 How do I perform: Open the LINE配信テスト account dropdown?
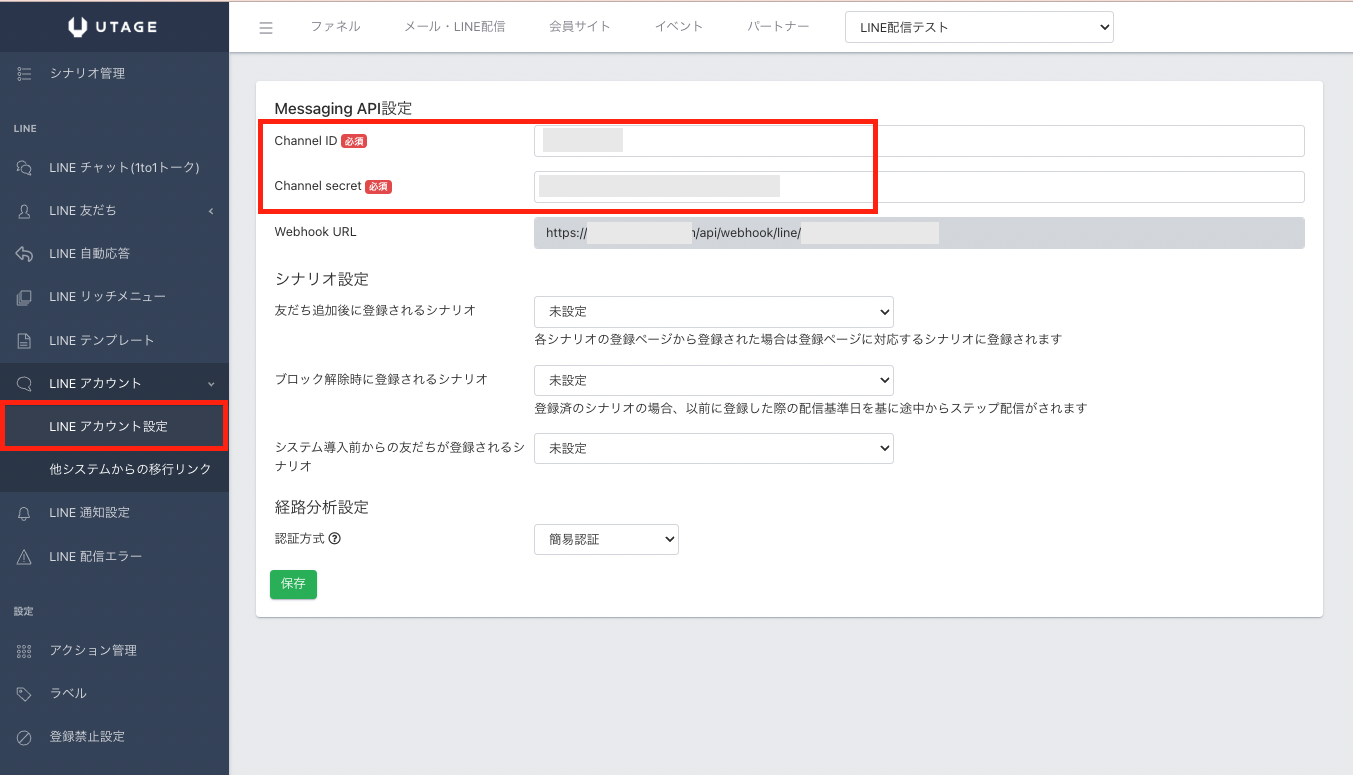(x=978, y=28)
